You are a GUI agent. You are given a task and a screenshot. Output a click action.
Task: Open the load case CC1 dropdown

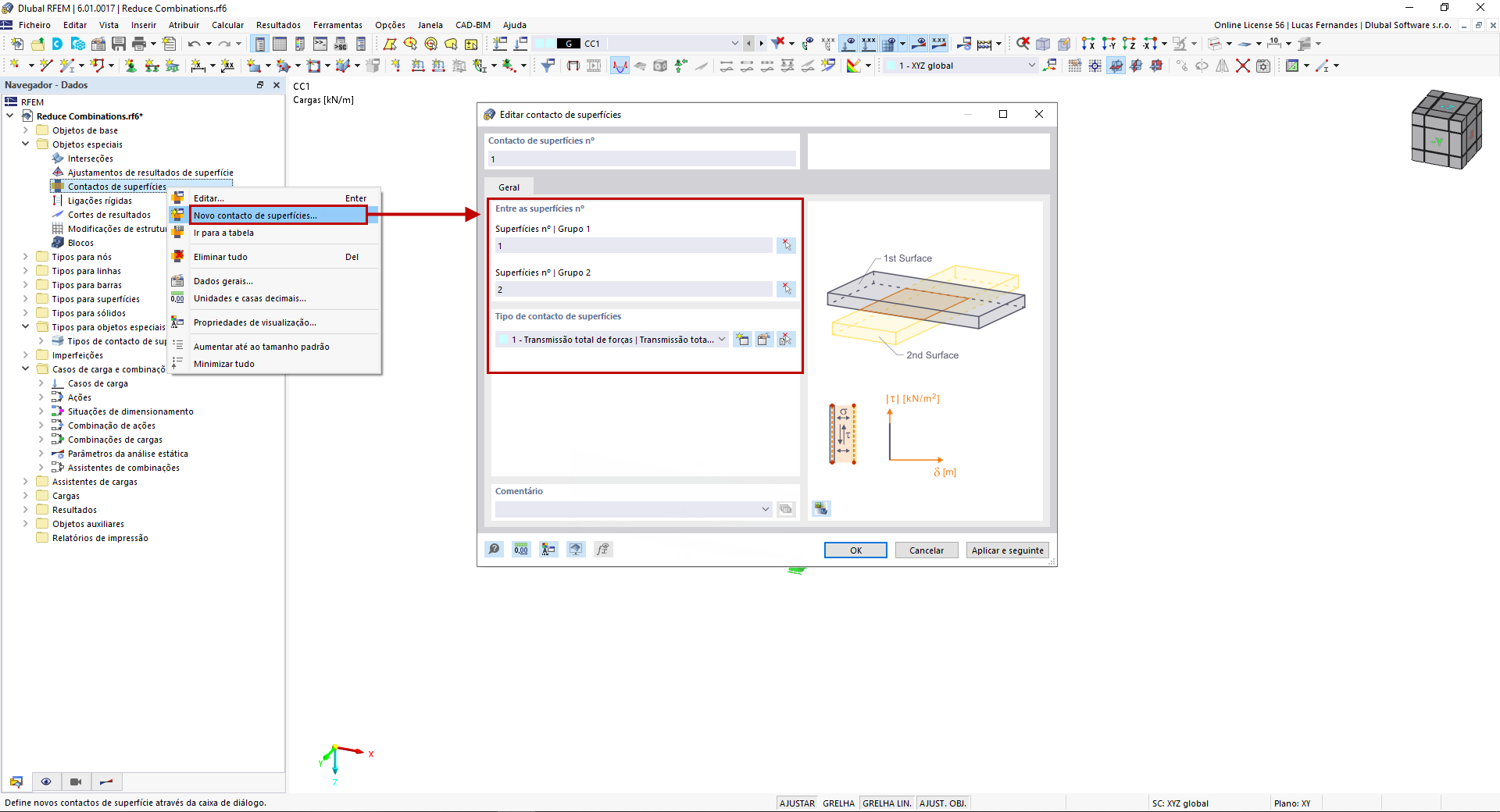click(x=734, y=44)
